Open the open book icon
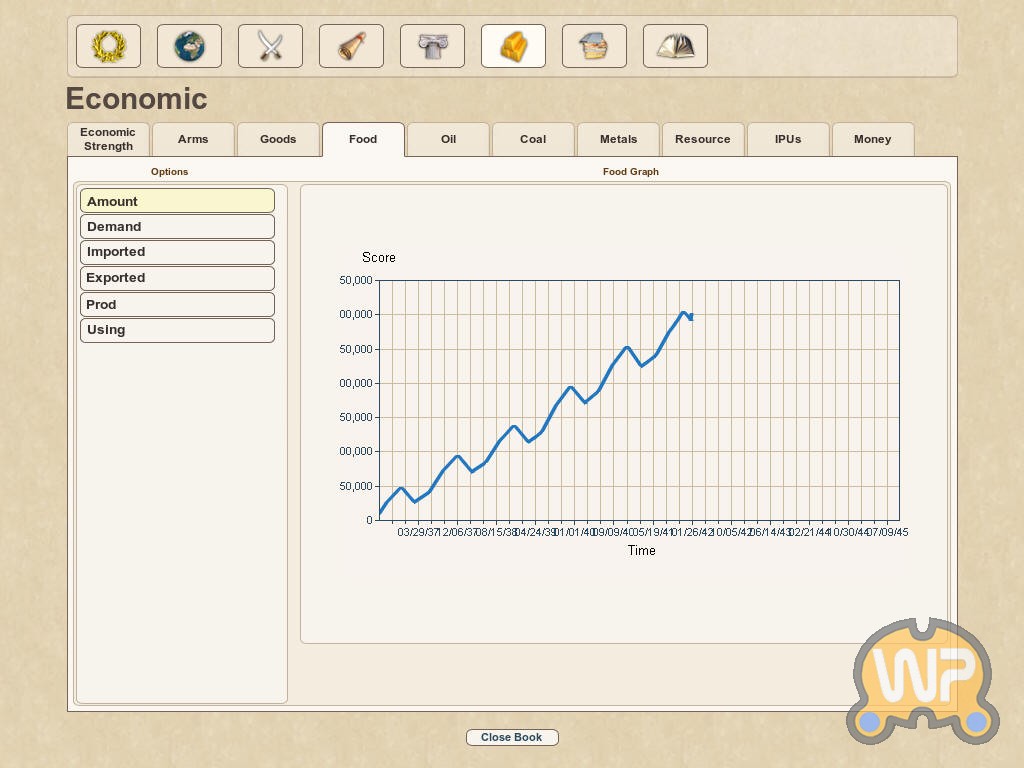 point(675,46)
